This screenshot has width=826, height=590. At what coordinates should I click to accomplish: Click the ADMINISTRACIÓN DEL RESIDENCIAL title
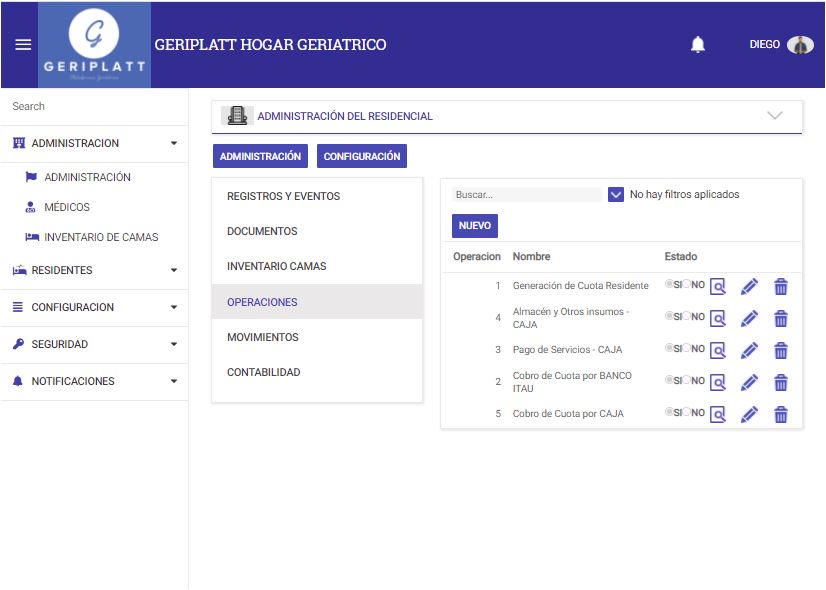point(345,116)
